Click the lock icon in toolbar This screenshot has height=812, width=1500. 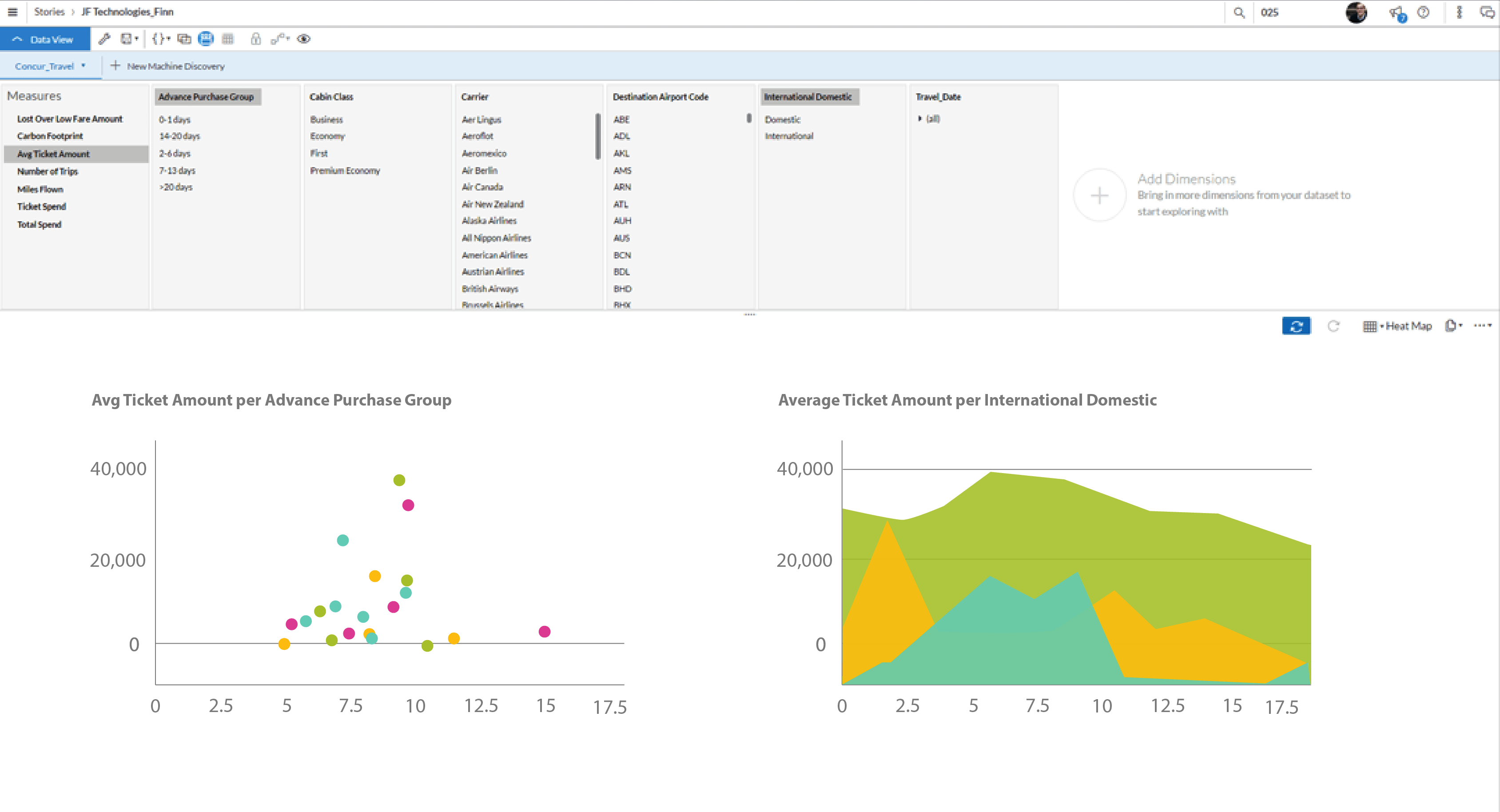255,39
